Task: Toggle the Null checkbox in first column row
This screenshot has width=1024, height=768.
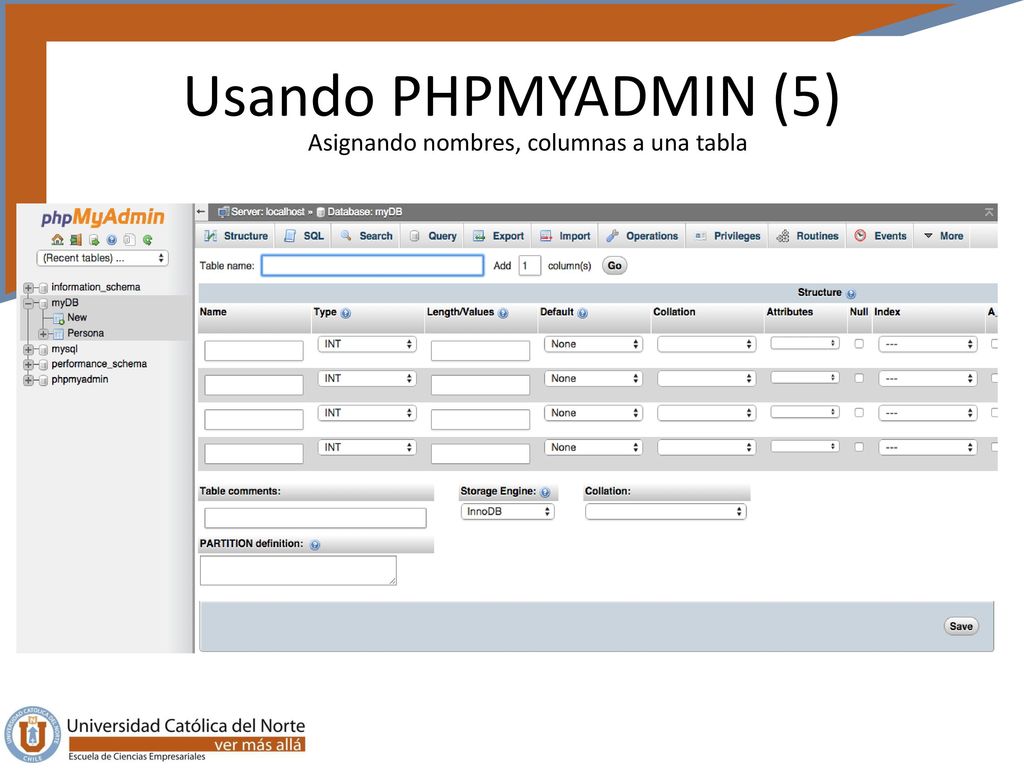Action: click(x=859, y=344)
